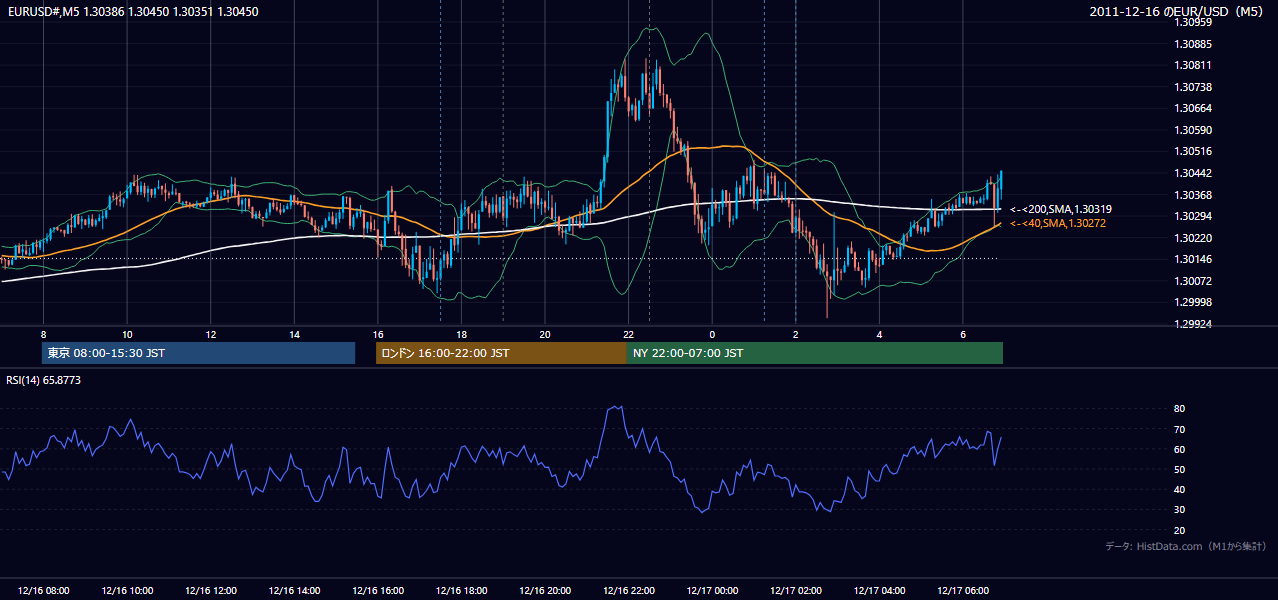Click the 12/16 10:00 time label

127,591
